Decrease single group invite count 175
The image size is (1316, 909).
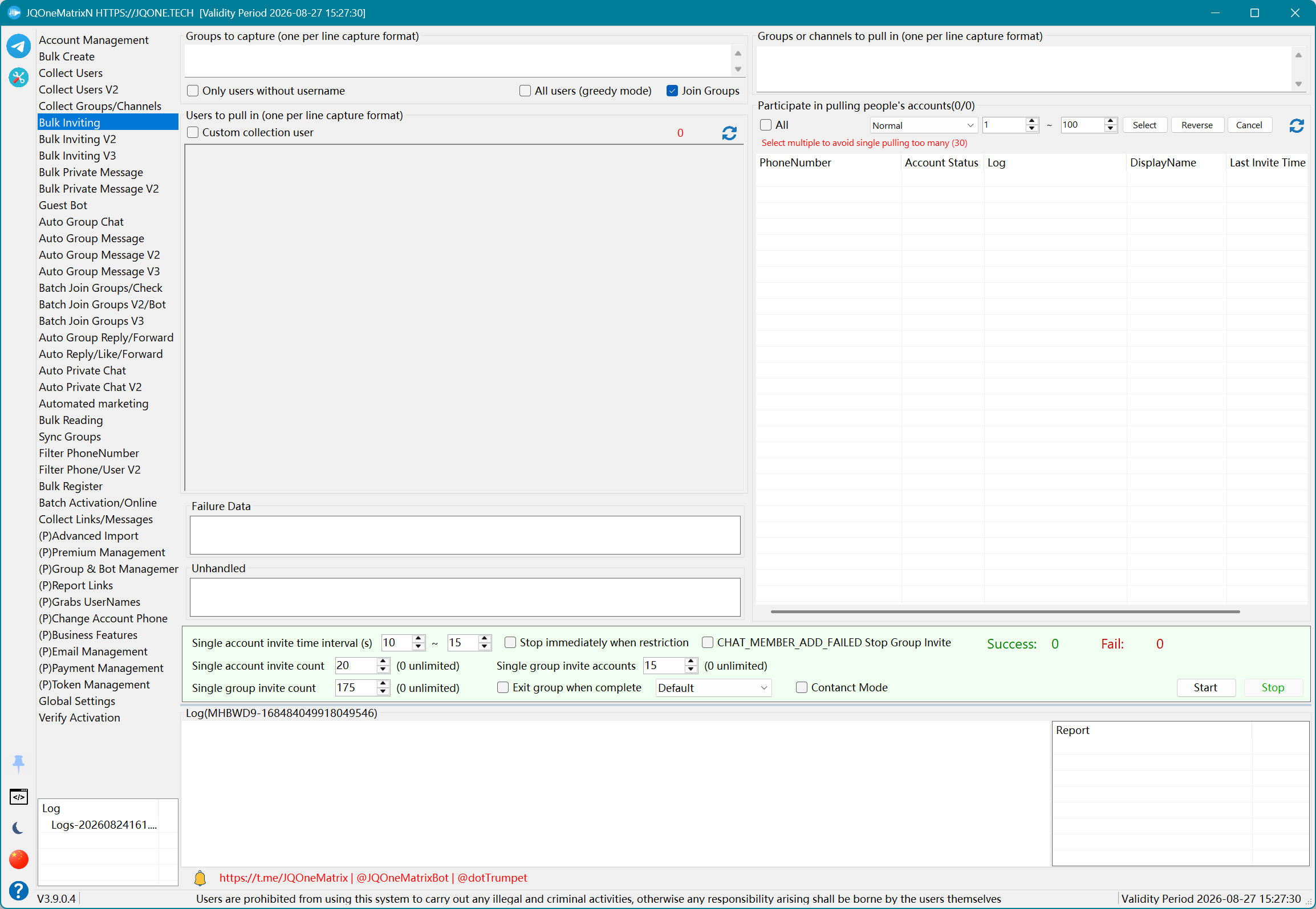click(383, 691)
